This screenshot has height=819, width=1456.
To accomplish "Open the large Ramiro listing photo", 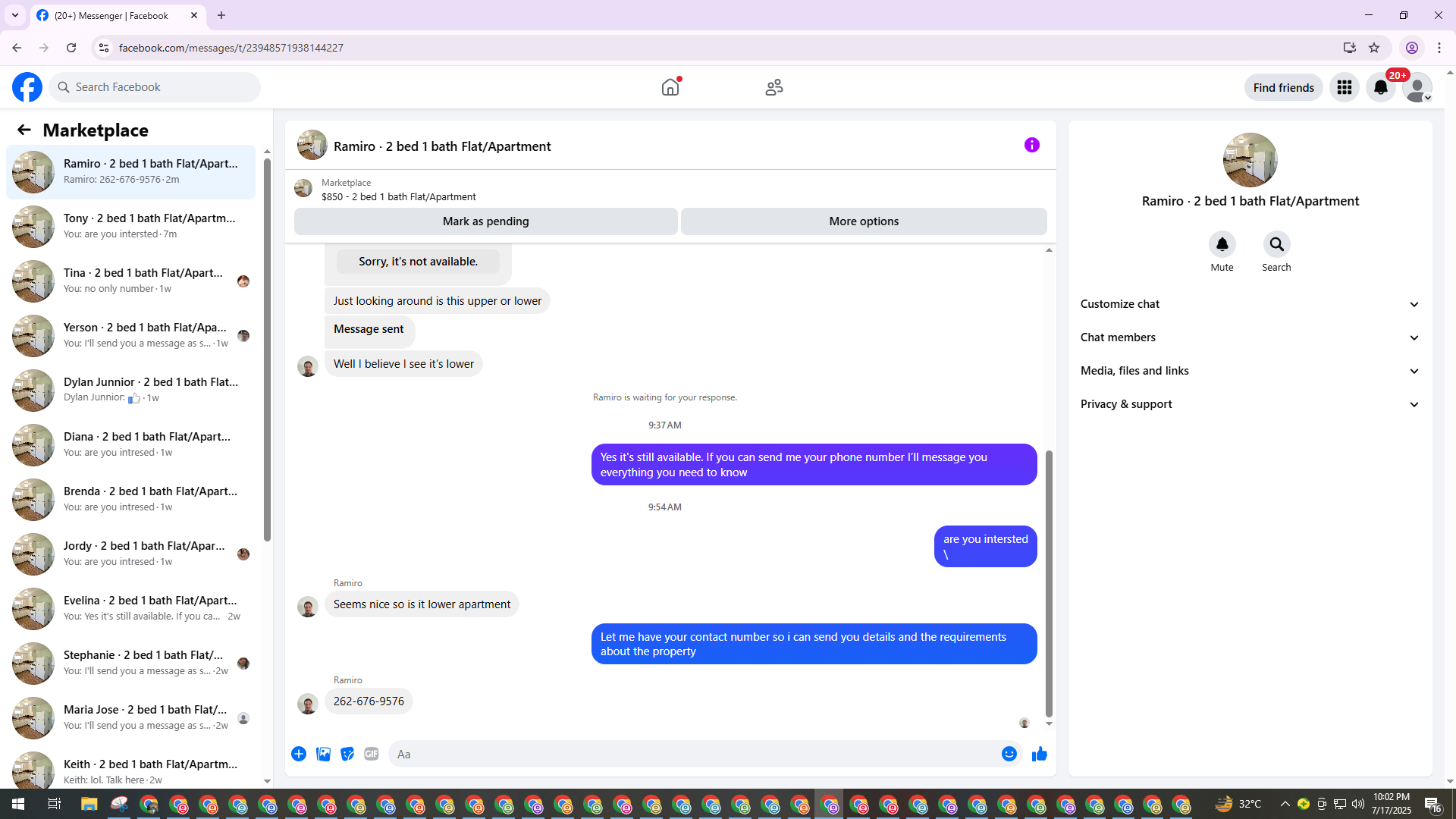I will (x=1250, y=160).
